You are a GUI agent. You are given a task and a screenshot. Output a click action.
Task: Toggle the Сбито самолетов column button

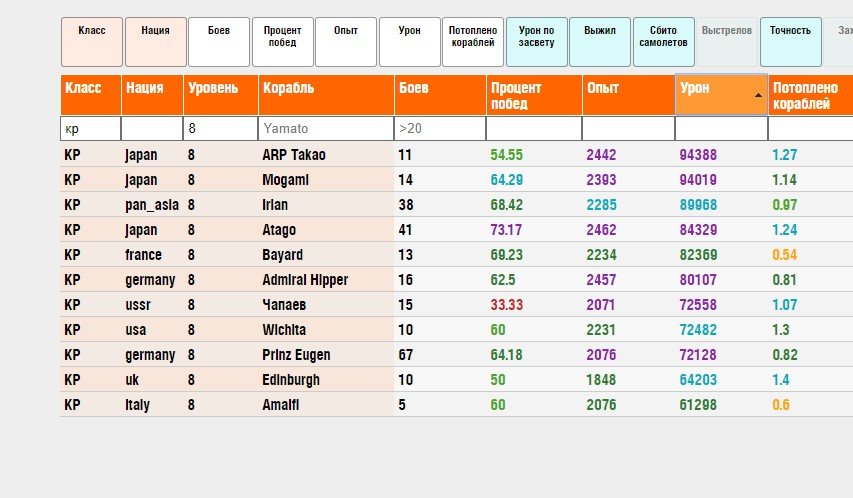pos(664,42)
